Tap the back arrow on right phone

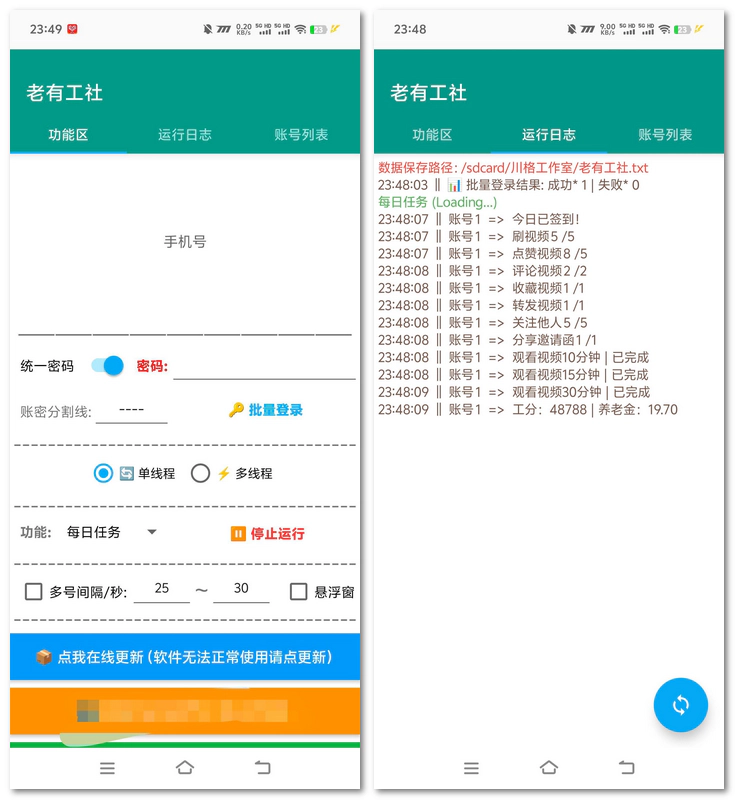click(x=626, y=768)
